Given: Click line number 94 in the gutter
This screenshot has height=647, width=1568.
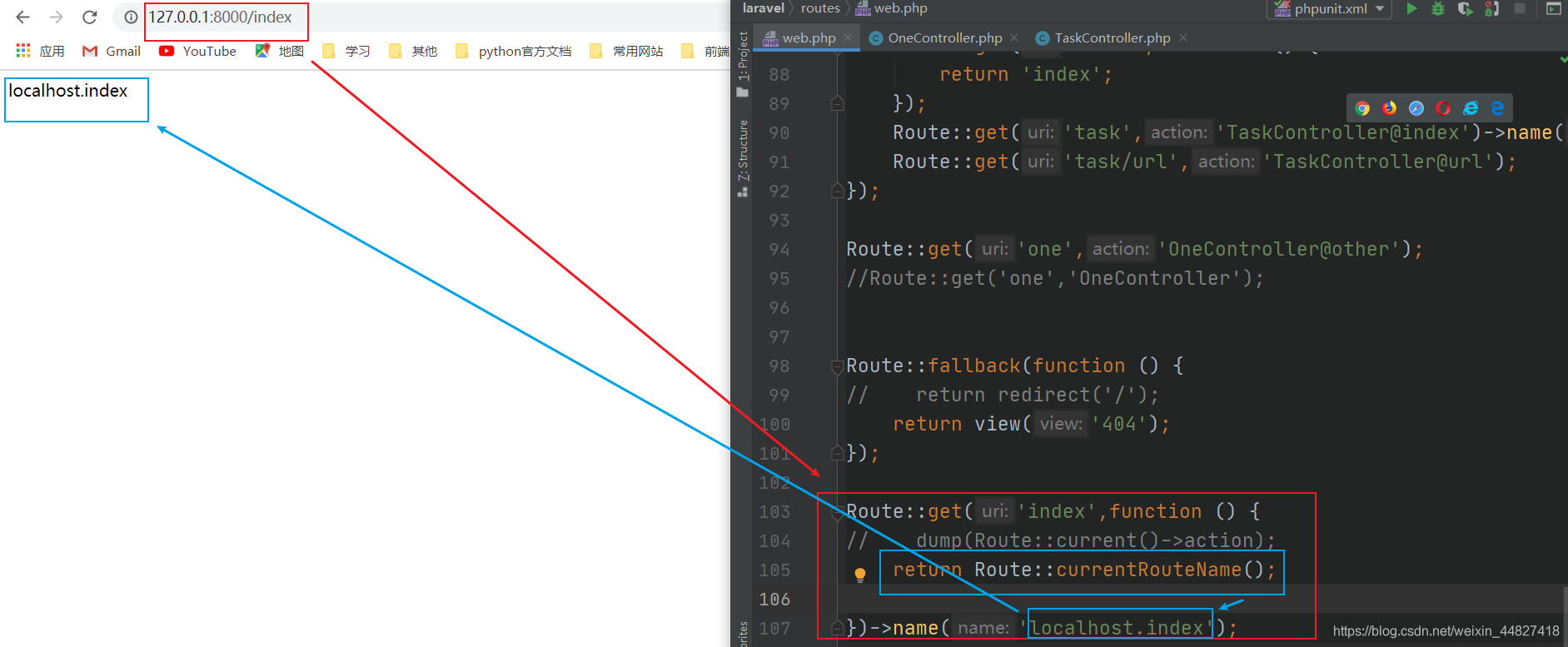Looking at the screenshot, I should [779, 250].
